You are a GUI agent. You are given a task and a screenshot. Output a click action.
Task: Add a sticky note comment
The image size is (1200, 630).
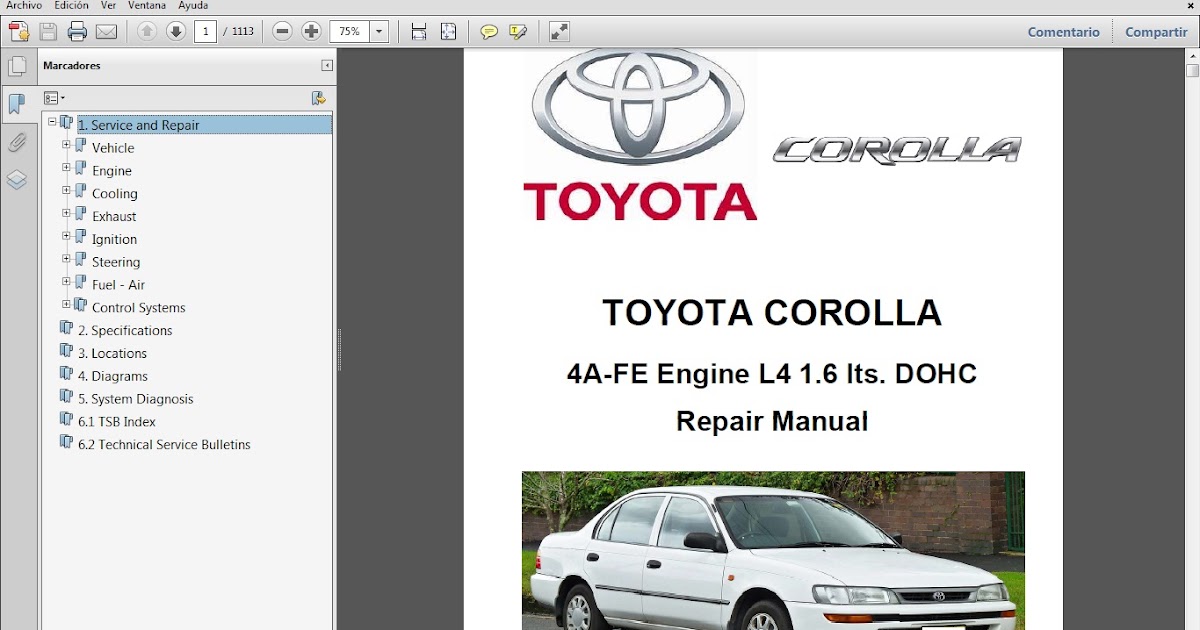(x=489, y=32)
